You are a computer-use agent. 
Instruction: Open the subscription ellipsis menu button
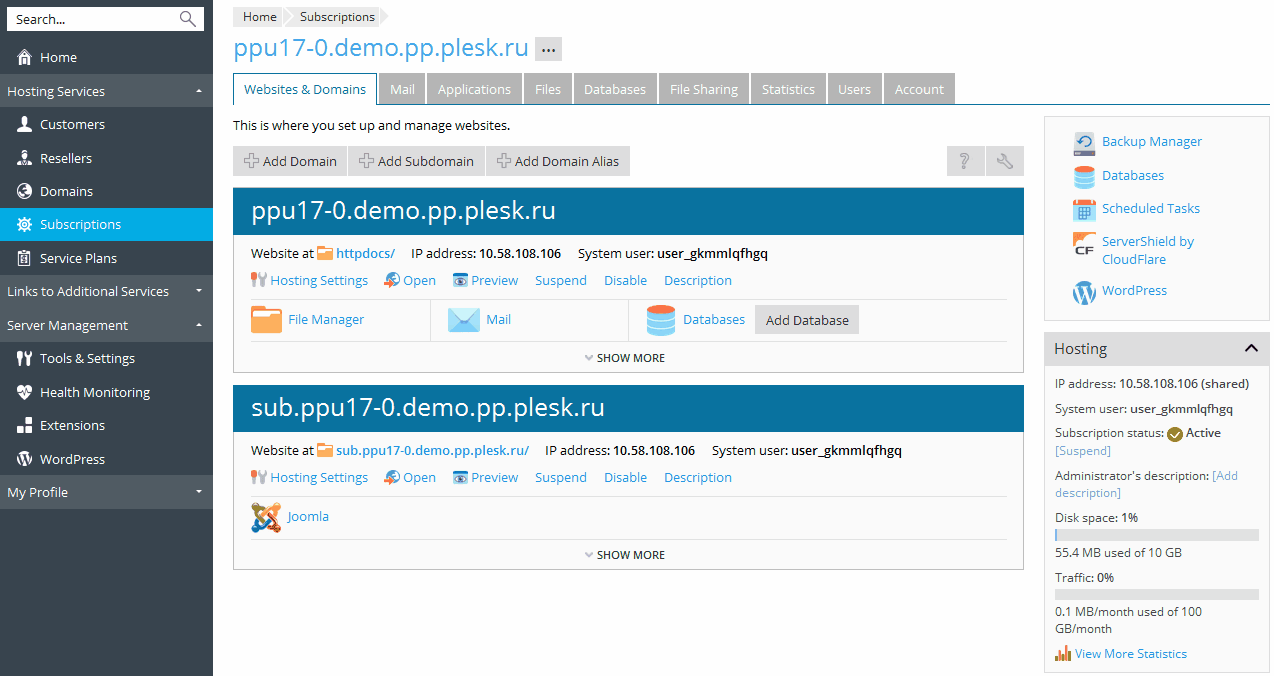click(548, 49)
